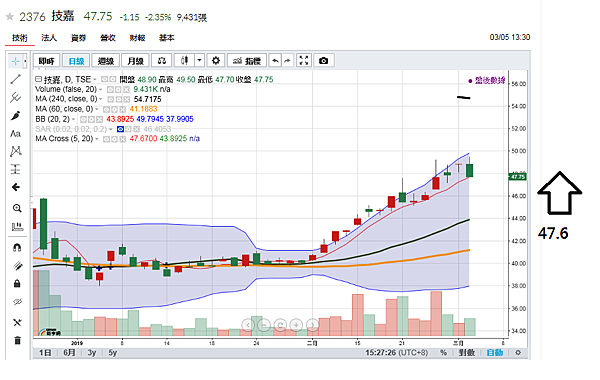The image size is (600, 380).
Task: Toggle hide all drawings eye icon
Action: 17,302
